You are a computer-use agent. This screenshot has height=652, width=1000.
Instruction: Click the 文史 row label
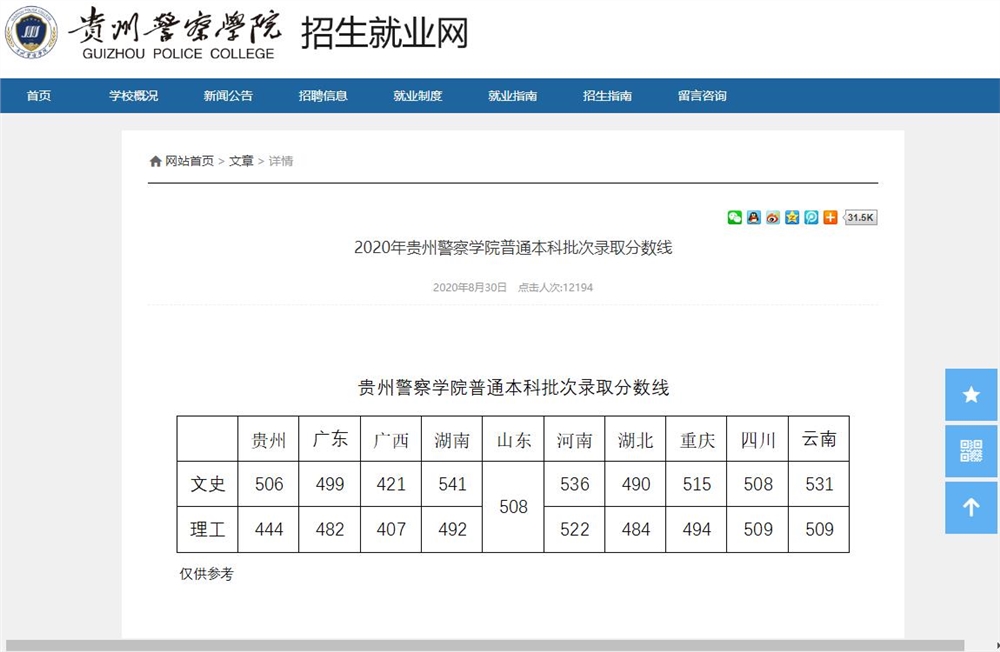[x=208, y=484]
